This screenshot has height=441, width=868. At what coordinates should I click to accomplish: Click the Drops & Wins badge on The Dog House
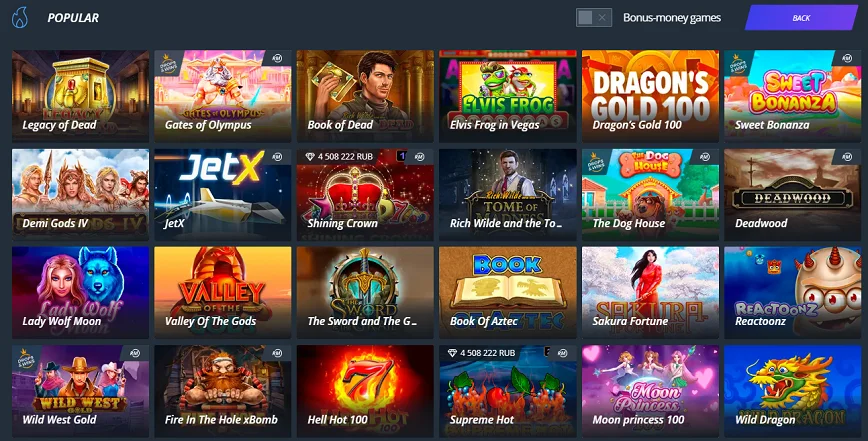[x=595, y=163]
